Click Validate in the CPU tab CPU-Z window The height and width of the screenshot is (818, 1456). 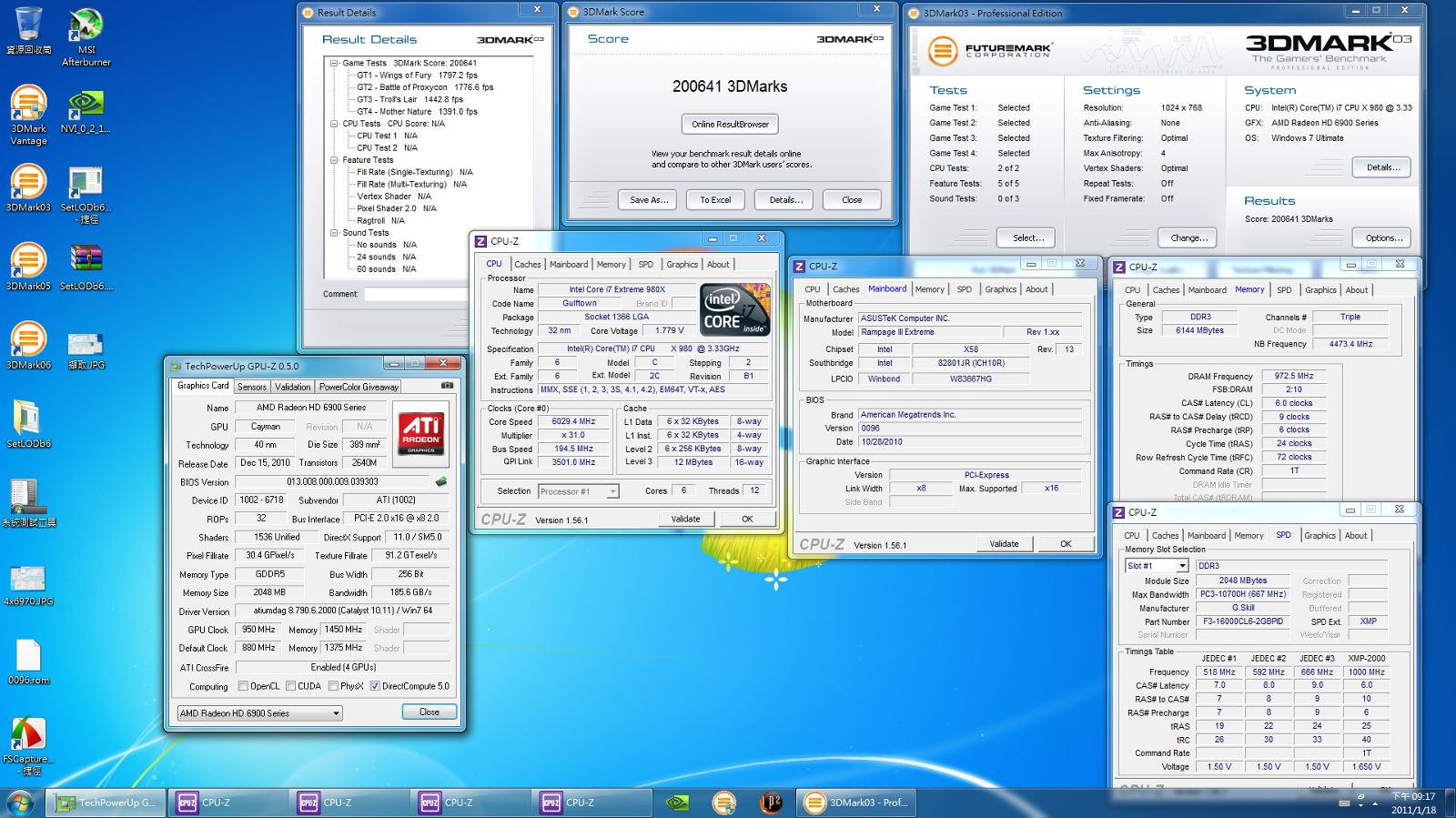pyautogui.click(x=685, y=519)
